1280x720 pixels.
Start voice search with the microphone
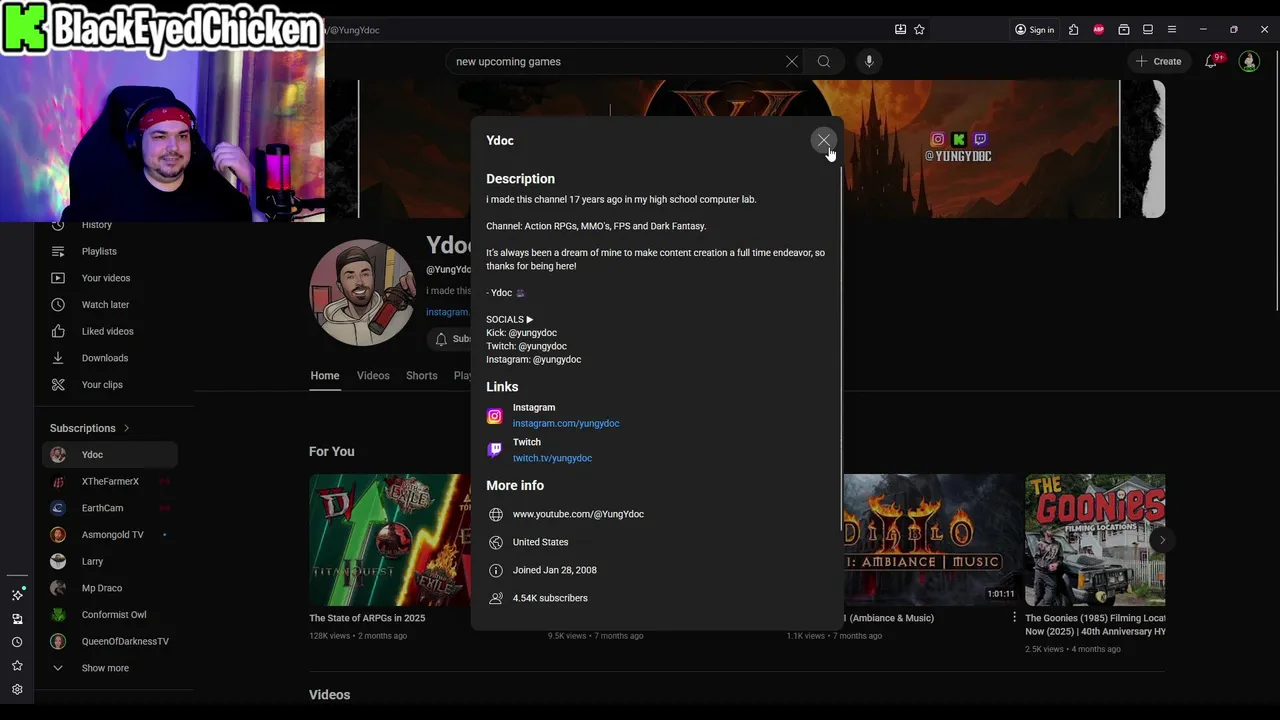point(869,61)
